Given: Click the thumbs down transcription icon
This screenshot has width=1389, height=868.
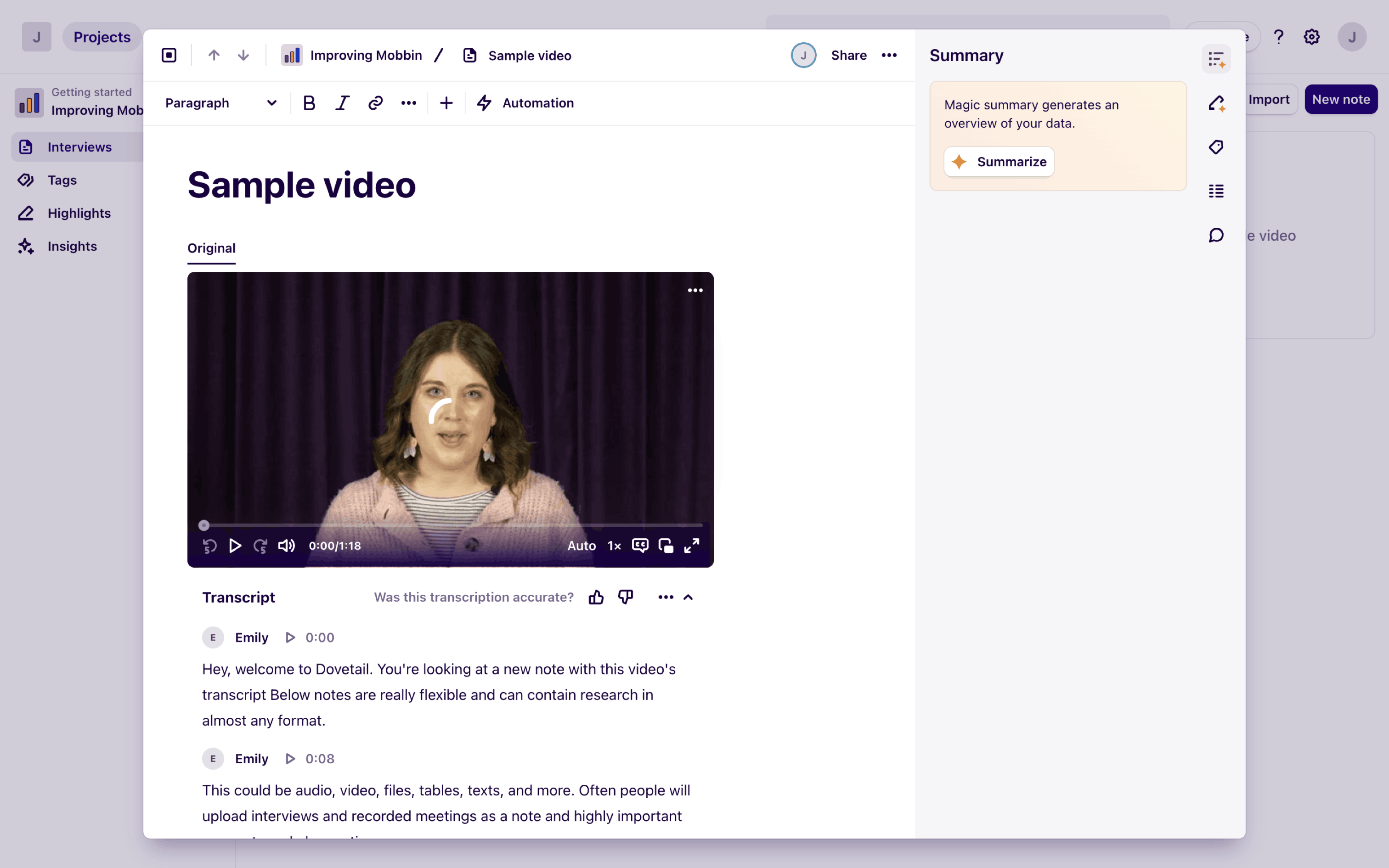Looking at the screenshot, I should point(626,597).
